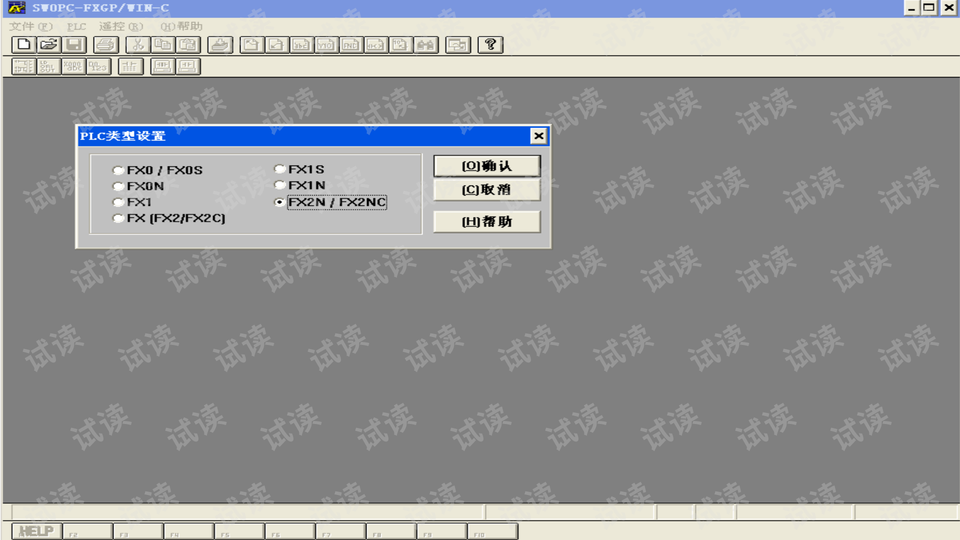Click the two-window transfer icon beside help
The image size is (960, 540).
pyautogui.click(x=458, y=45)
